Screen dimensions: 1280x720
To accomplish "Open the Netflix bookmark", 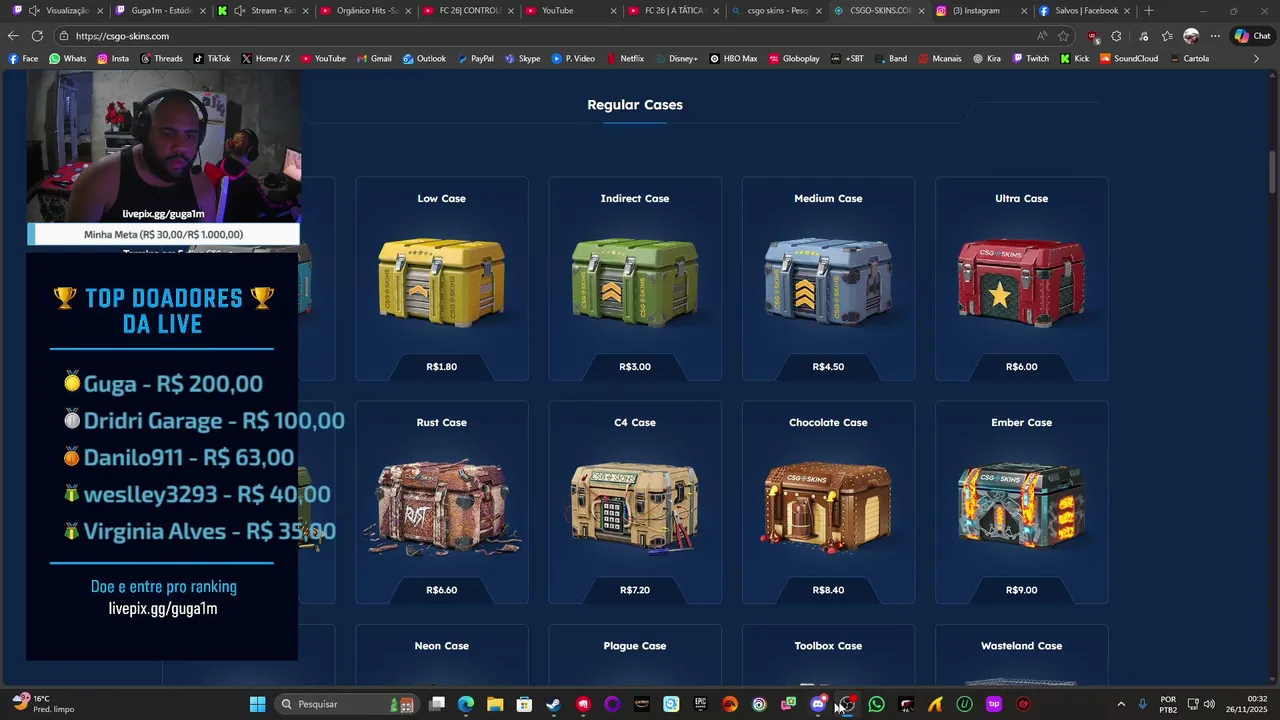I will (x=625, y=59).
